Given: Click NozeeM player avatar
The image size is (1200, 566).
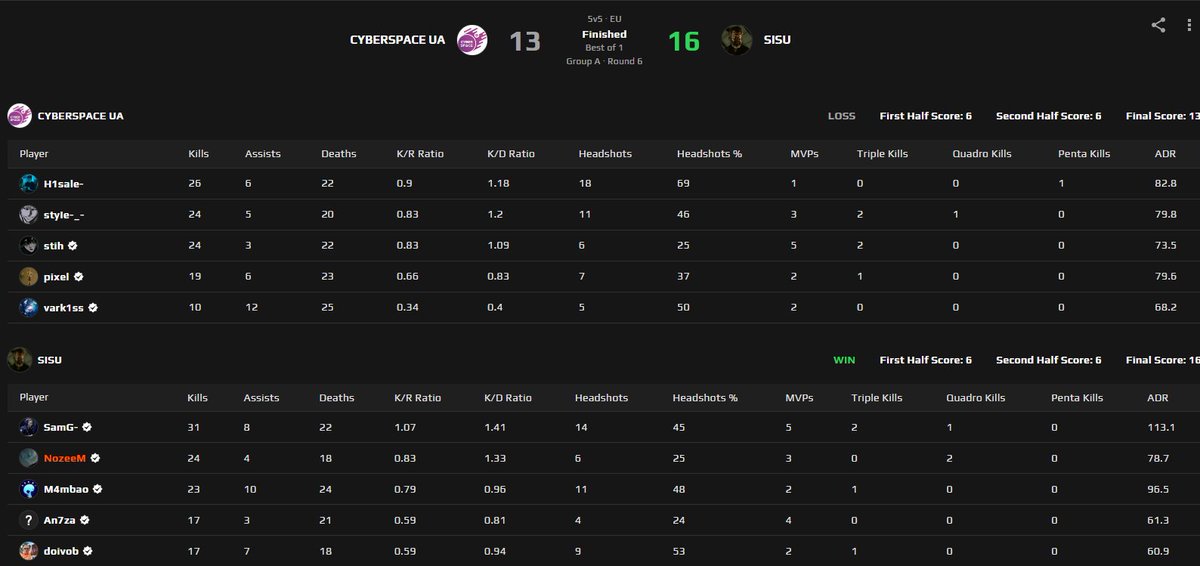Looking at the screenshot, I should click(29, 458).
